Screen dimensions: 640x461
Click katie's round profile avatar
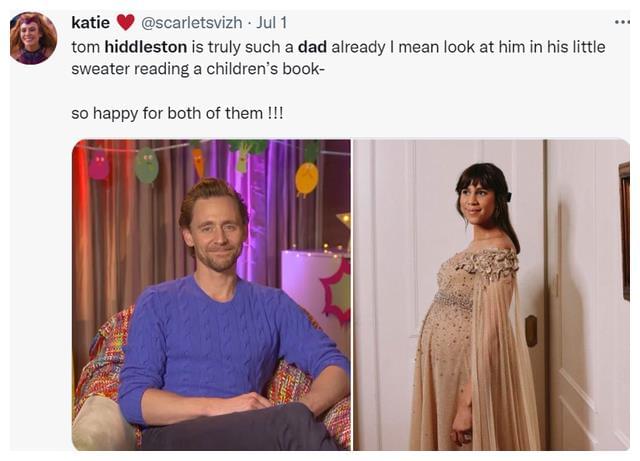tap(33, 38)
